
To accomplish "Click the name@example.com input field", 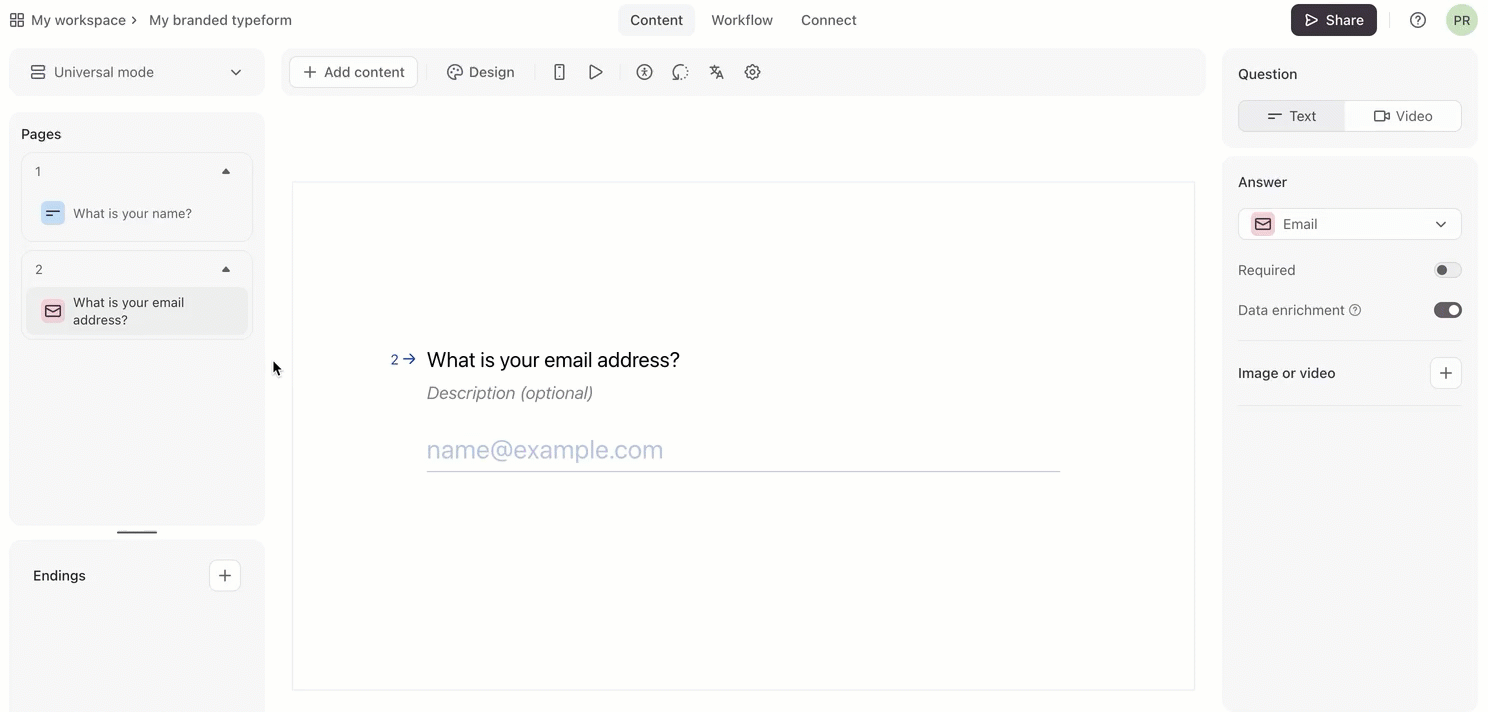I will [x=743, y=450].
